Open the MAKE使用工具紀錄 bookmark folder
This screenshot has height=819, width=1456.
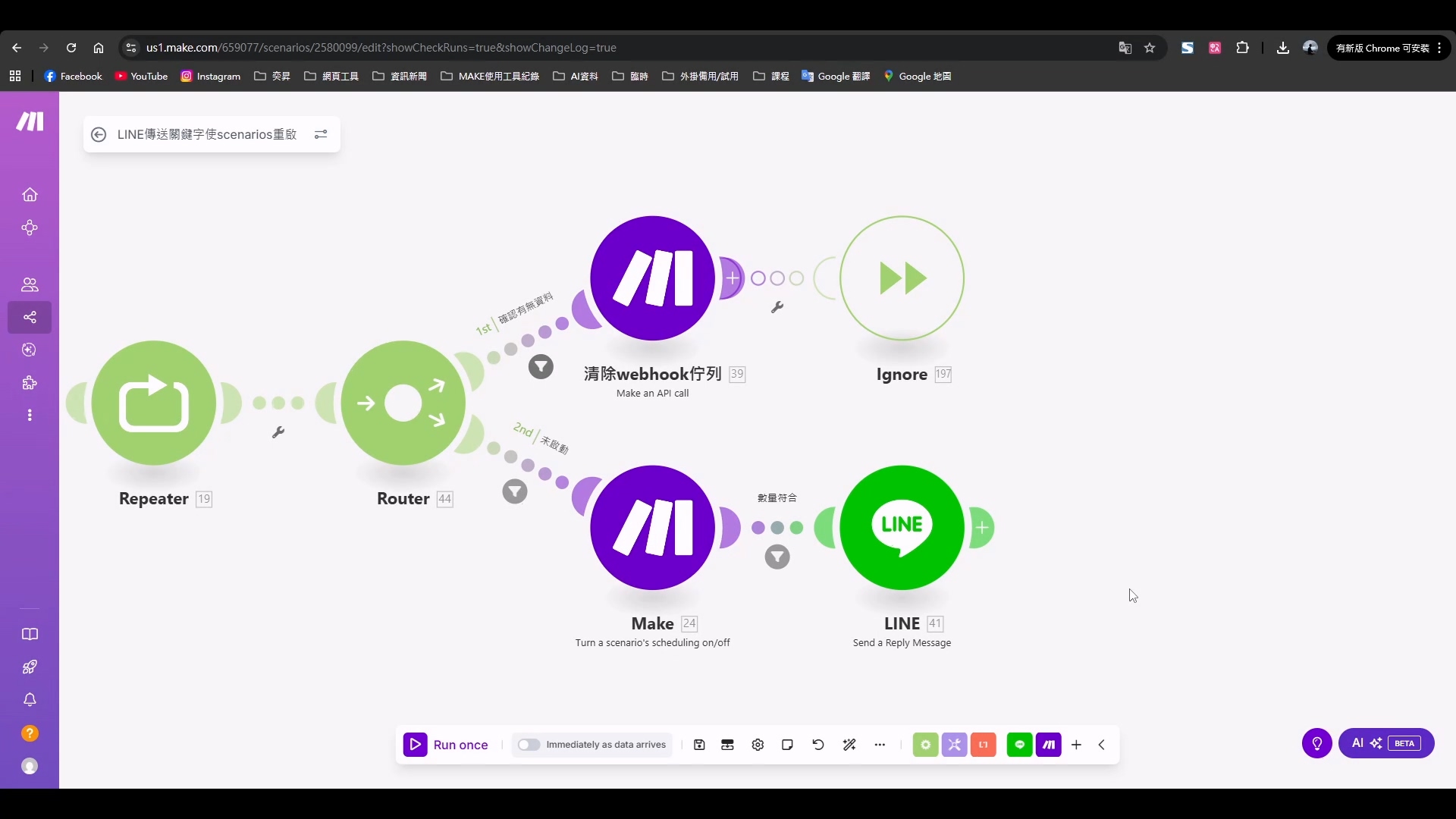point(490,76)
